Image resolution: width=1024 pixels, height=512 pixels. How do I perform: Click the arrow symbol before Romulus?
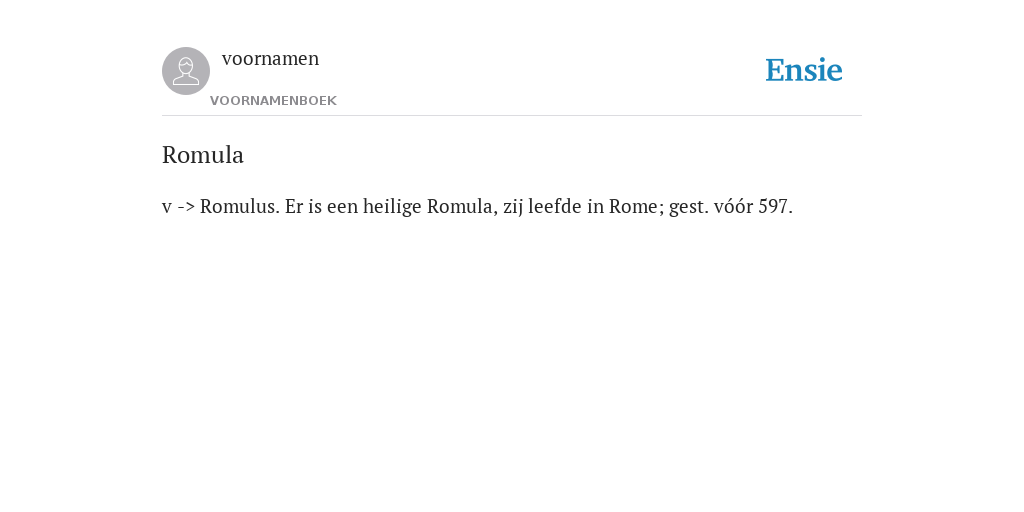[x=186, y=207]
